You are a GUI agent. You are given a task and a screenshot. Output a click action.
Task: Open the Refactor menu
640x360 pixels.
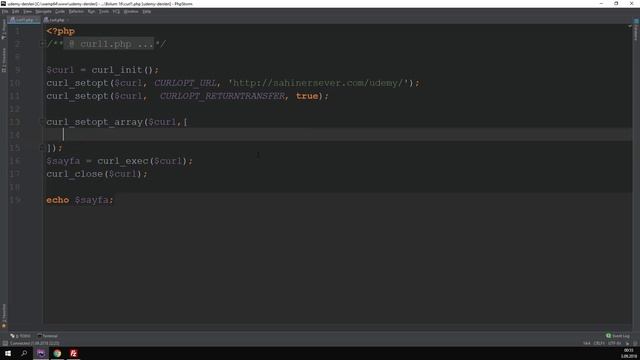pyautogui.click(x=76, y=11)
